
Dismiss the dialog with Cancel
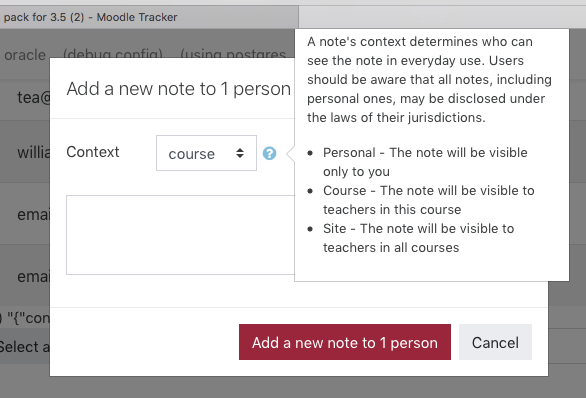495,342
